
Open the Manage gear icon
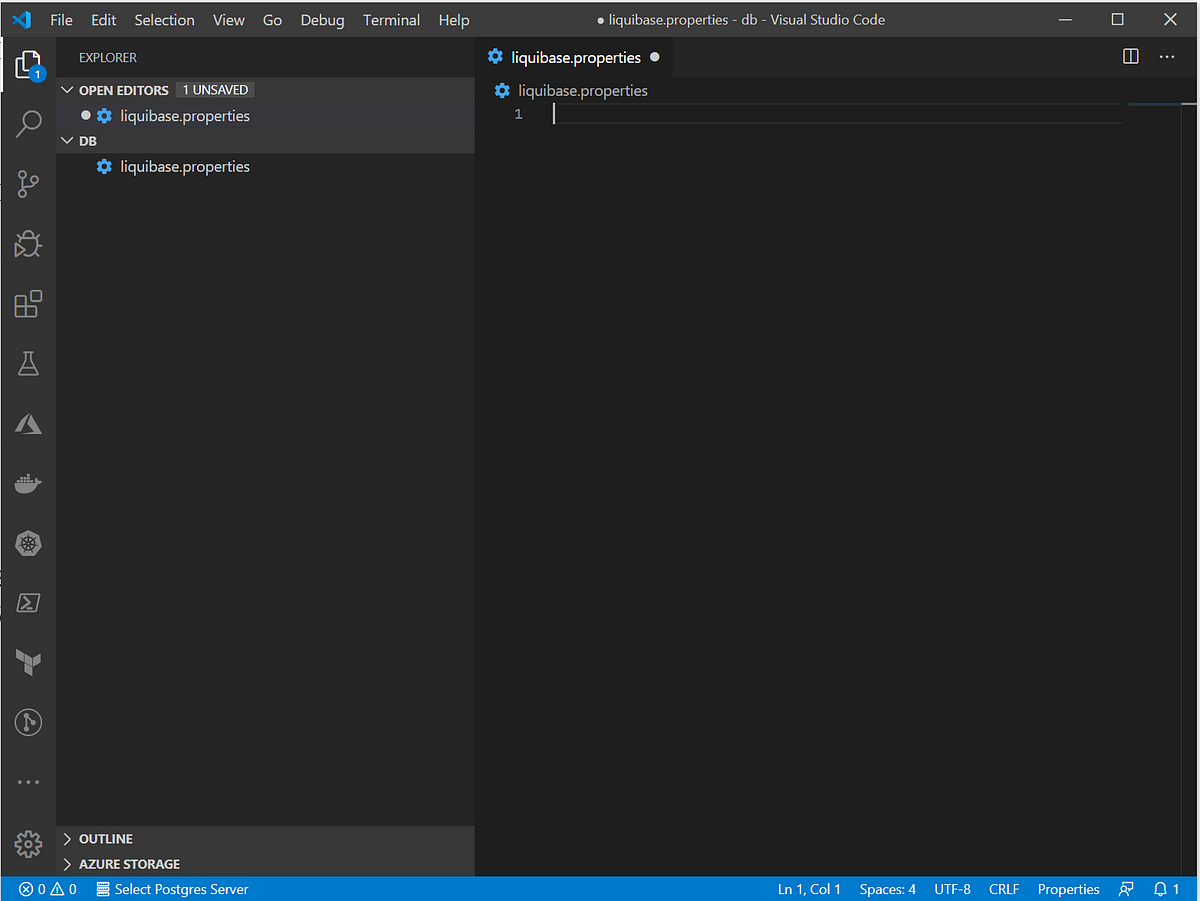click(x=28, y=843)
